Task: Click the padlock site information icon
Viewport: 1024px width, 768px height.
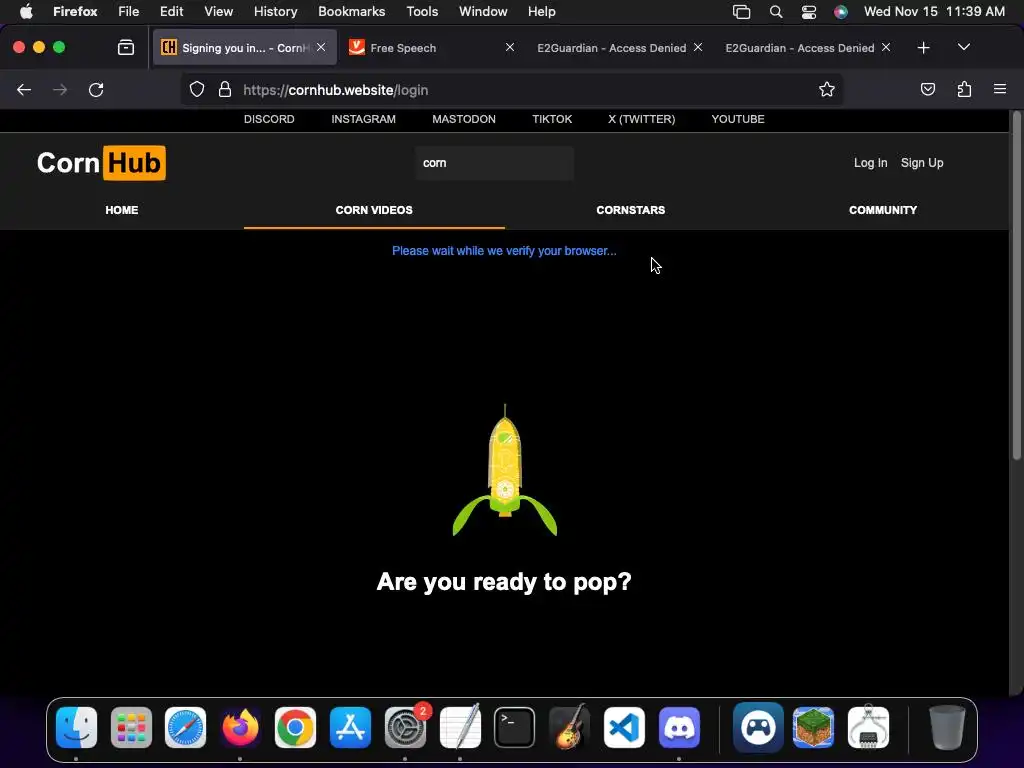Action: (x=225, y=89)
